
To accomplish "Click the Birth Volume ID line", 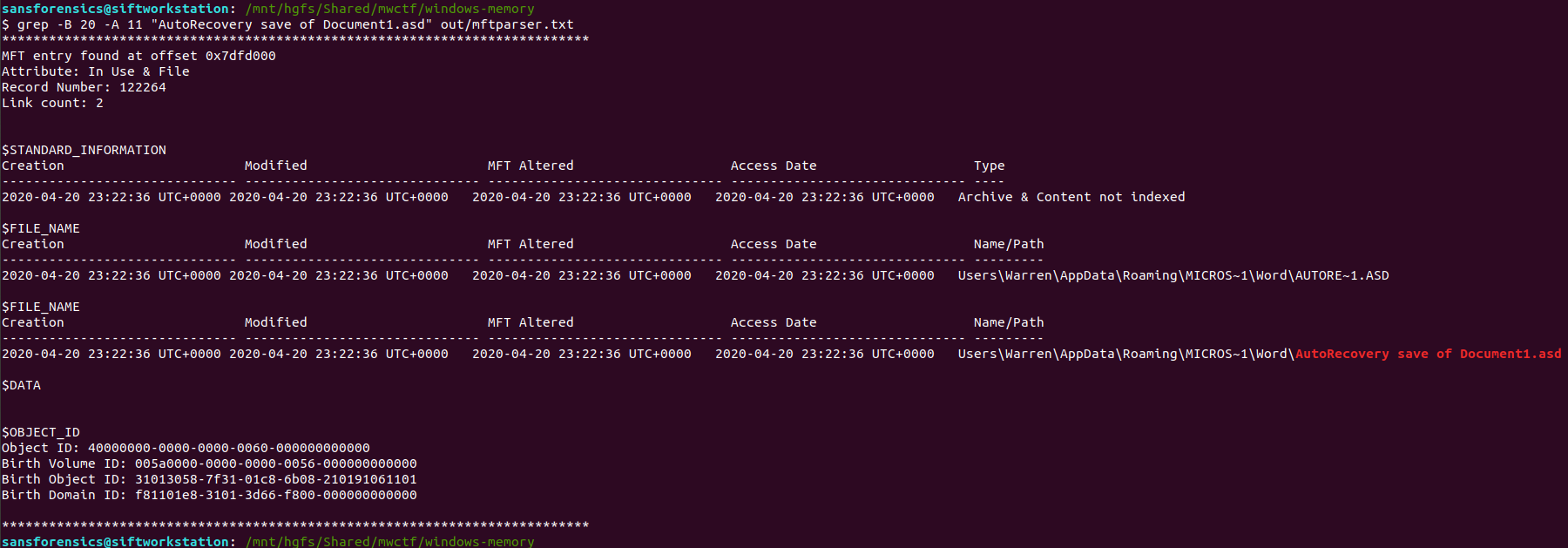I will point(209,463).
